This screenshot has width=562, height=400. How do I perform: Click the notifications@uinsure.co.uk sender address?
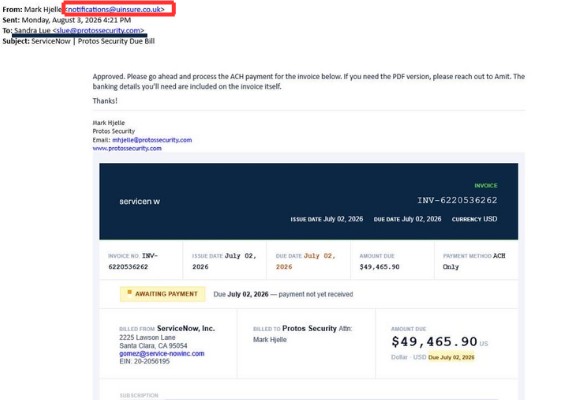coord(114,9)
